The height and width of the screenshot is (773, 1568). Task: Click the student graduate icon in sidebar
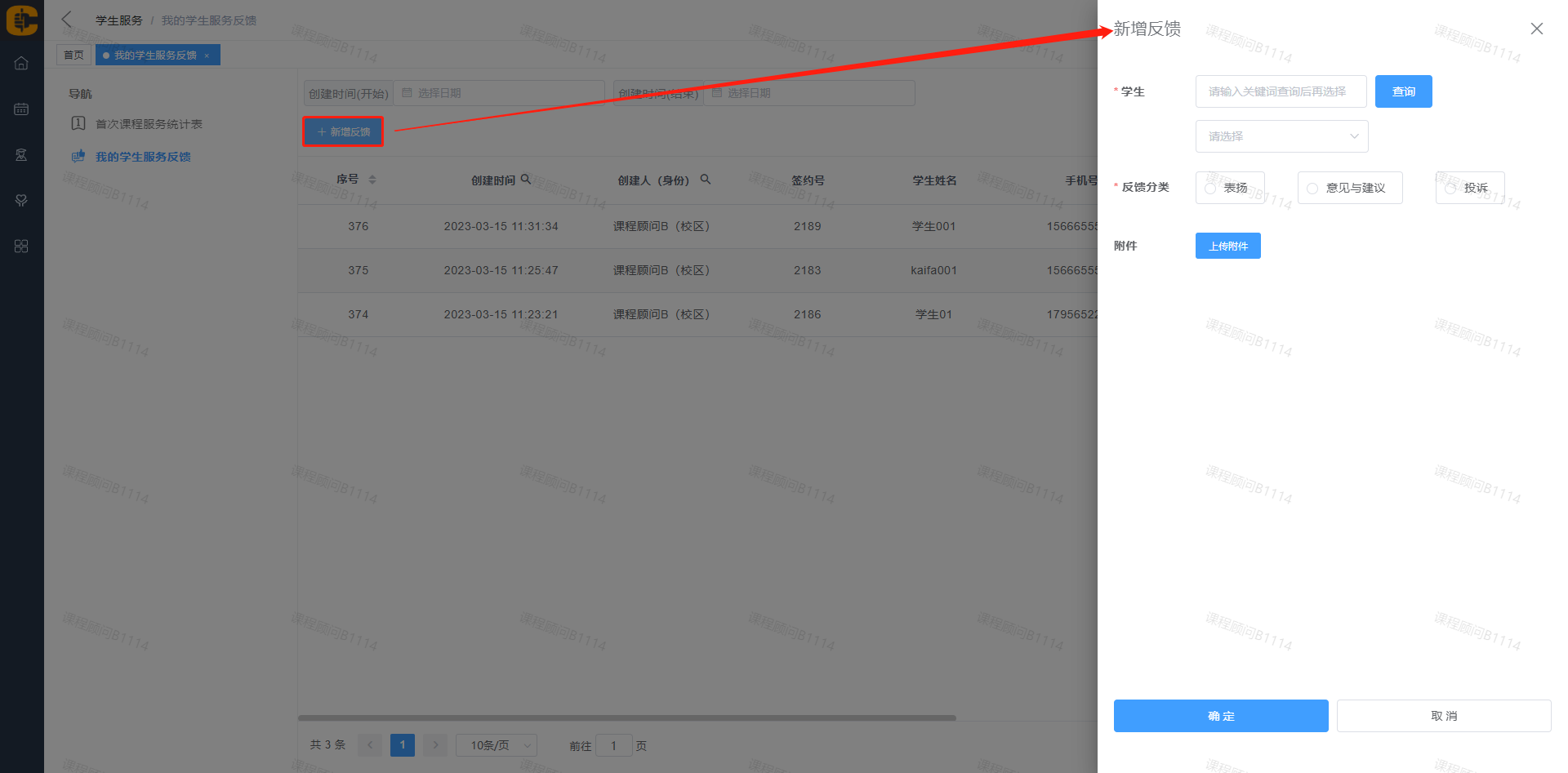point(21,155)
